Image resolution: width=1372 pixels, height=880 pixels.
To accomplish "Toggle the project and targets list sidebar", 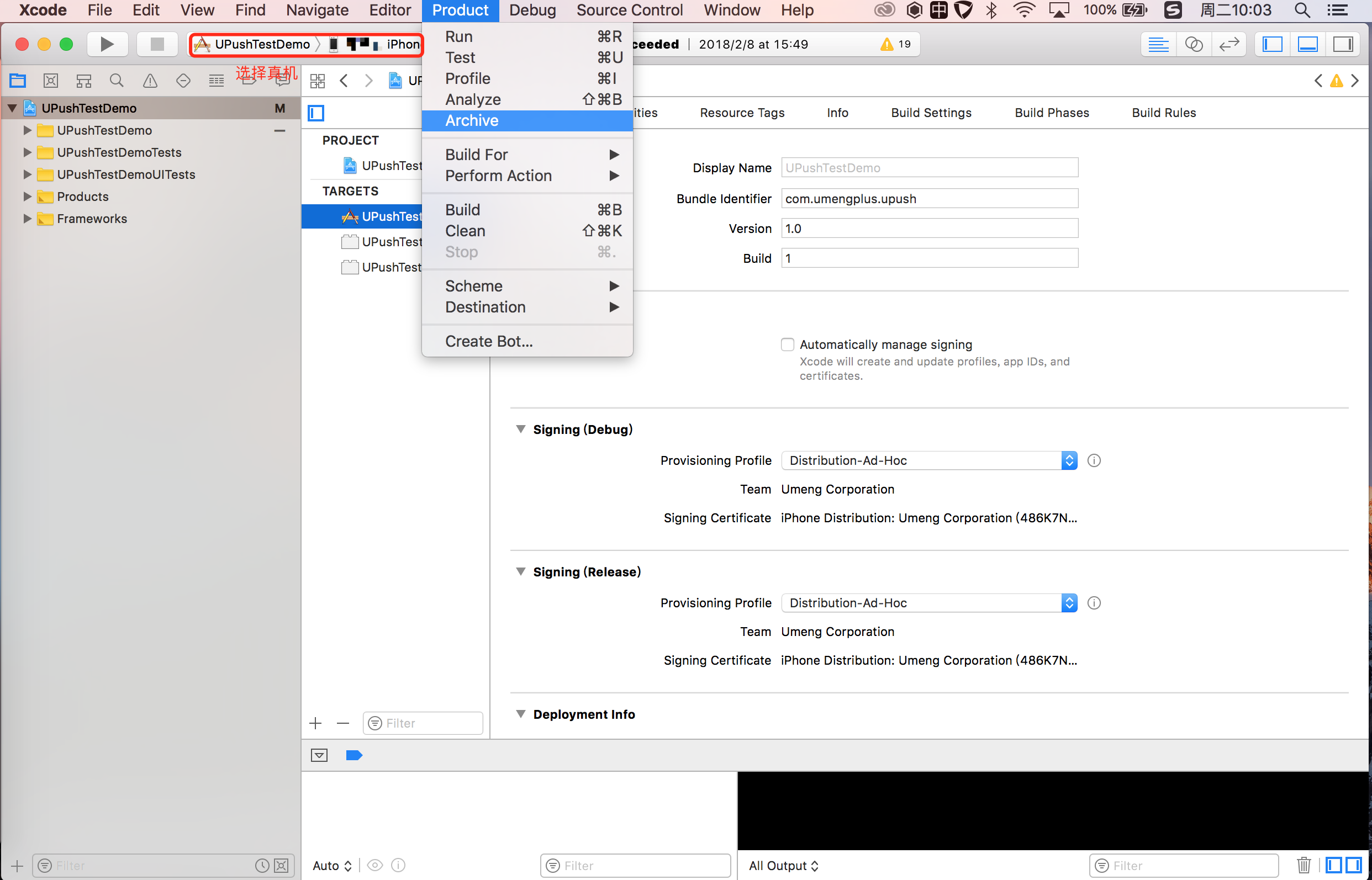I will 316,113.
